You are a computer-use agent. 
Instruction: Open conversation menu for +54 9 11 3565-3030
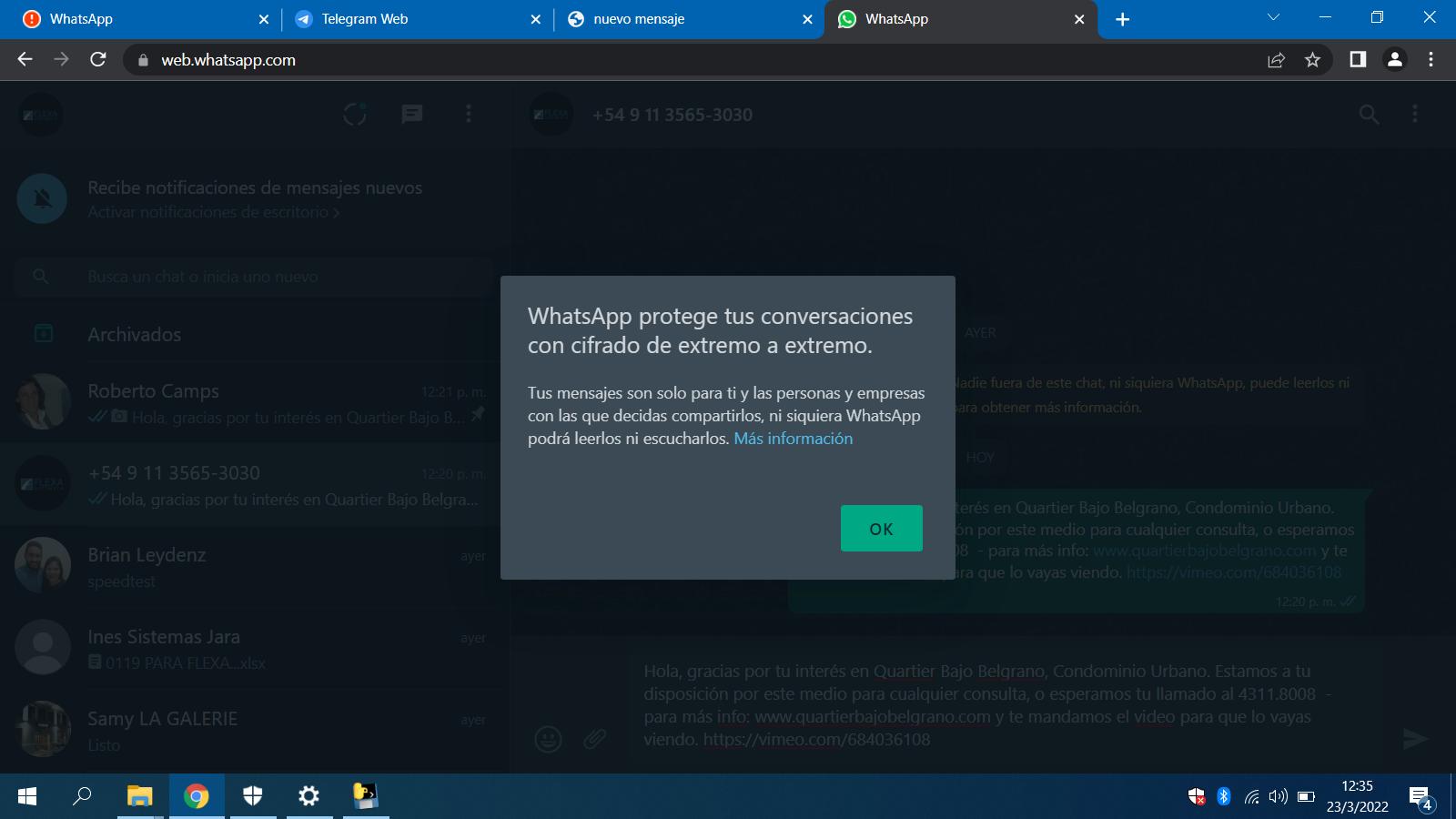tap(1415, 114)
